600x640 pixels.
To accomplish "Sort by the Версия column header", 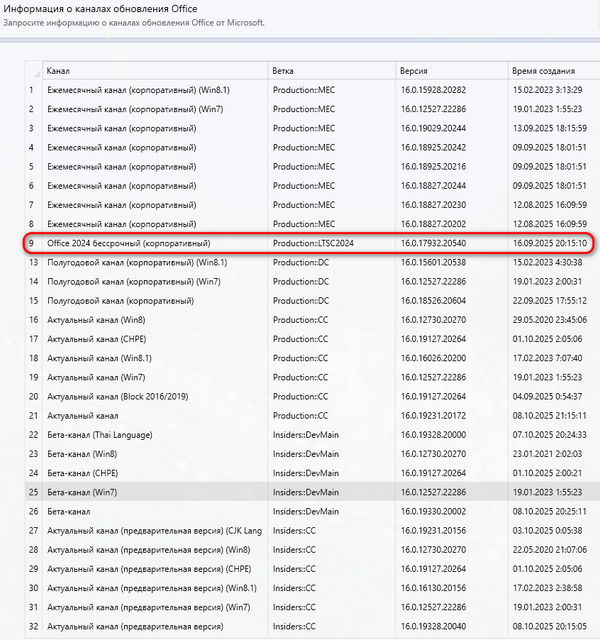I will coord(451,71).
